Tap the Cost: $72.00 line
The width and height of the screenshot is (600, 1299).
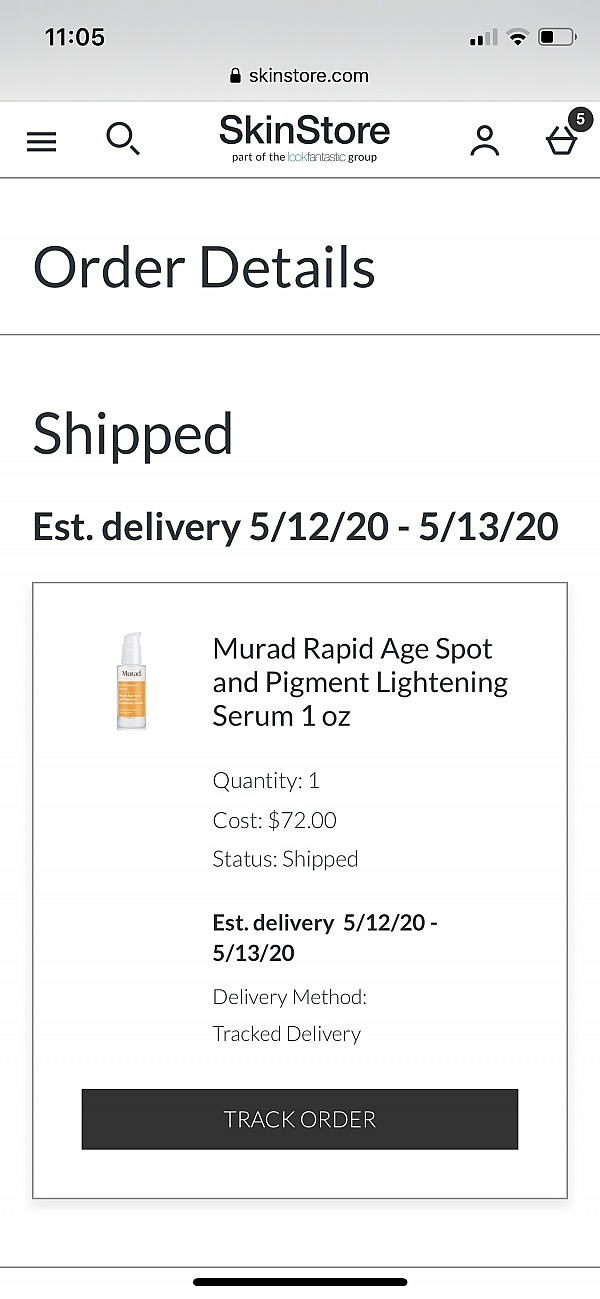coord(274,820)
